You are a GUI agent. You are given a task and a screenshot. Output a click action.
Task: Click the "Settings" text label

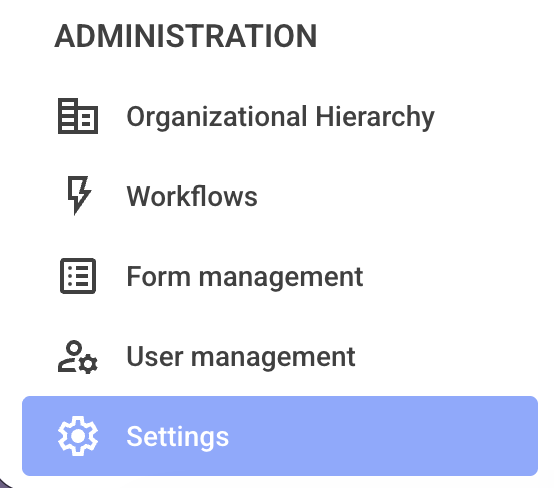click(178, 437)
